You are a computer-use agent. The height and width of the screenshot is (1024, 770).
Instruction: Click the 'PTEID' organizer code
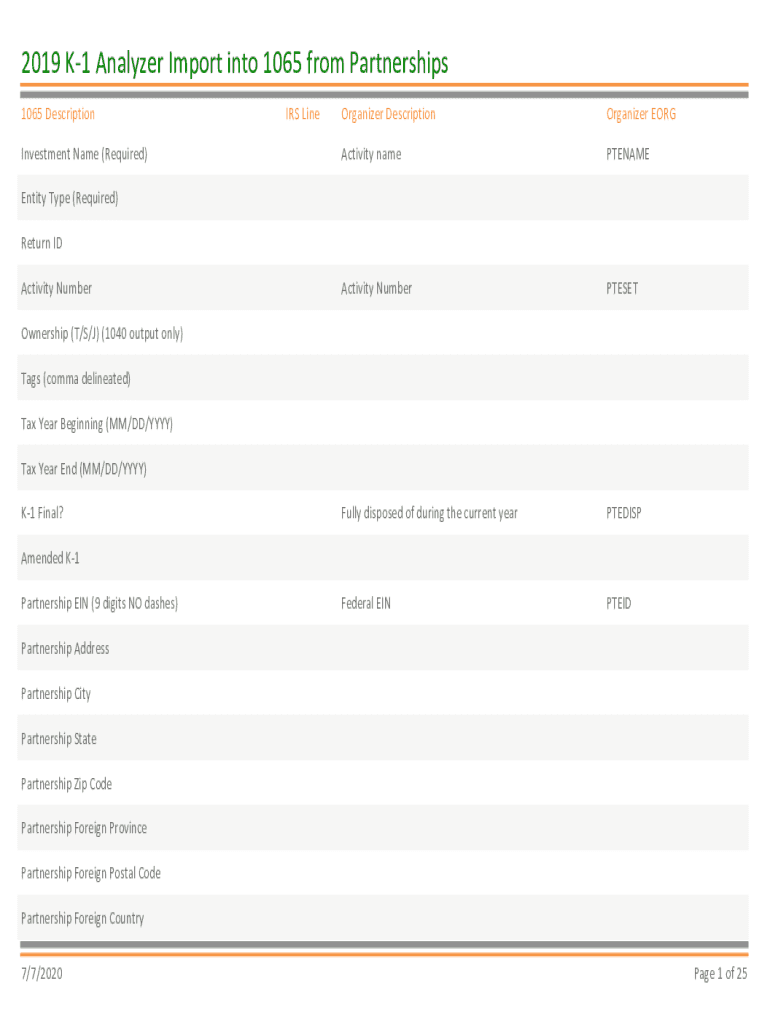[x=619, y=603]
